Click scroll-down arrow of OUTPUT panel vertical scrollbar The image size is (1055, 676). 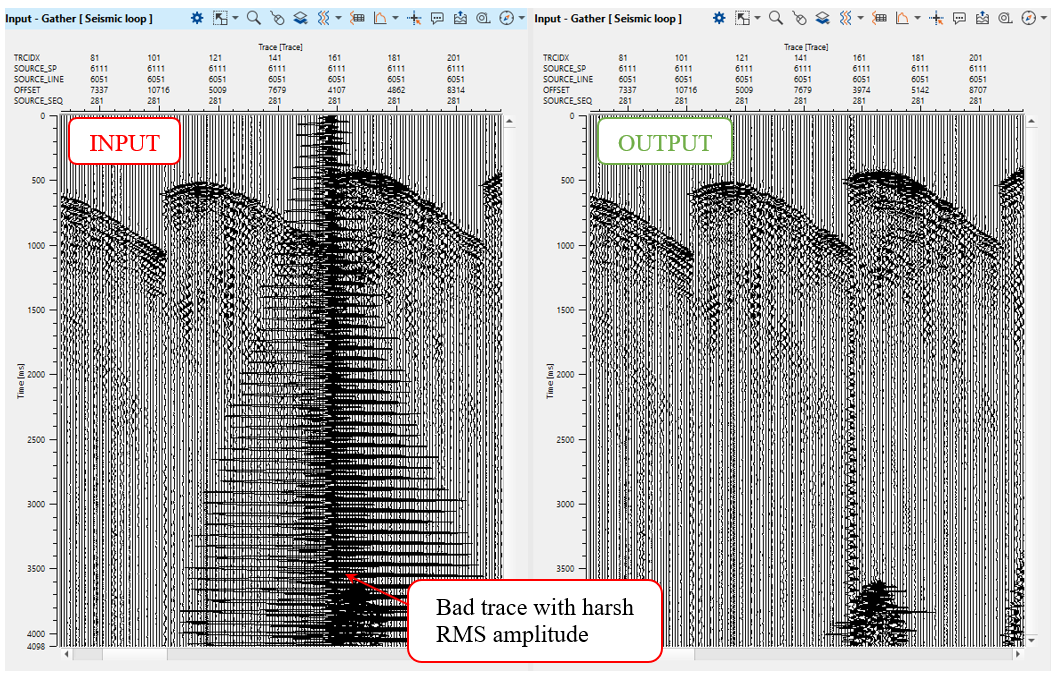[x=1032, y=639]
